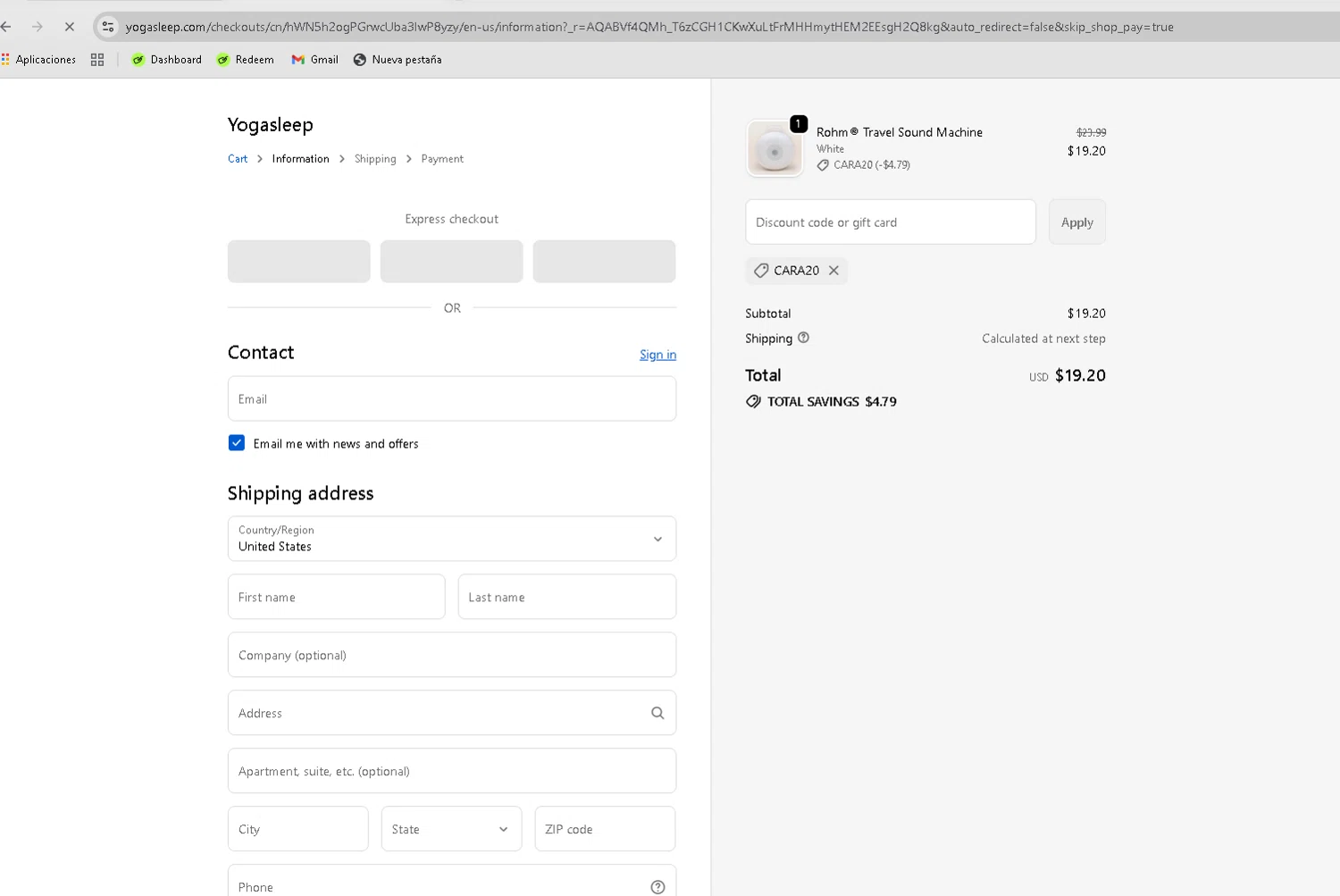Click CARA20 (-$4.79) product discount label
1340x896 pixels.
click(864, 165)
